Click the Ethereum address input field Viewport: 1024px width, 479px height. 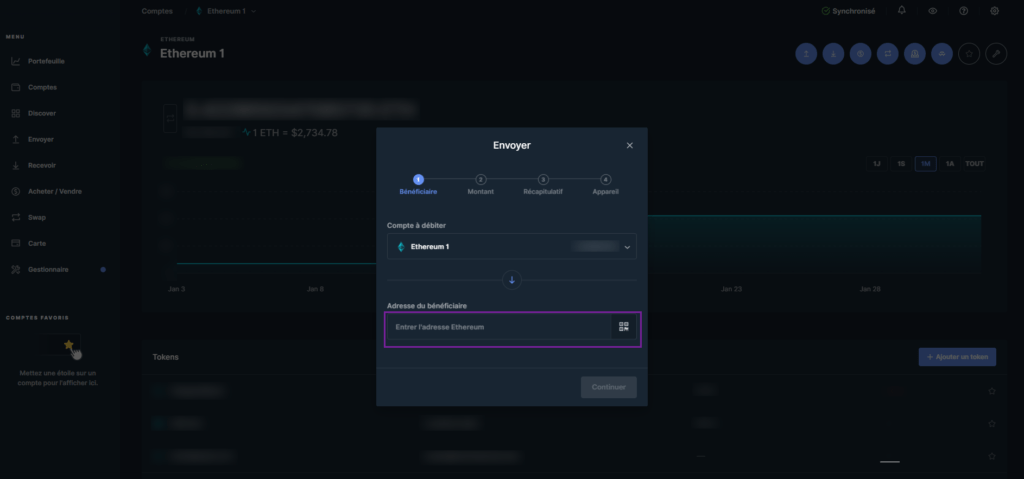coord(499,327)
